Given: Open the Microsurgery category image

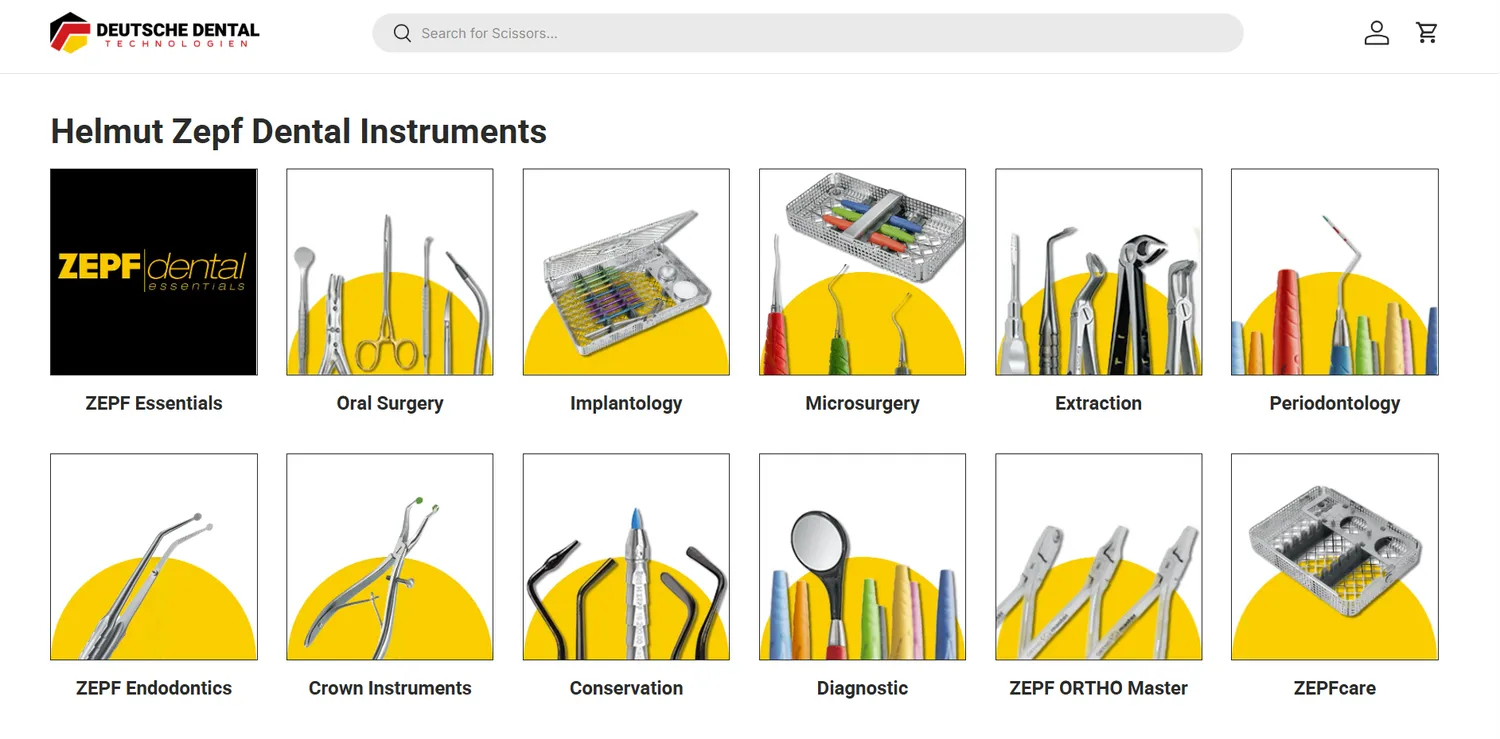Looking at the screenshot, I should coord(862,272).
